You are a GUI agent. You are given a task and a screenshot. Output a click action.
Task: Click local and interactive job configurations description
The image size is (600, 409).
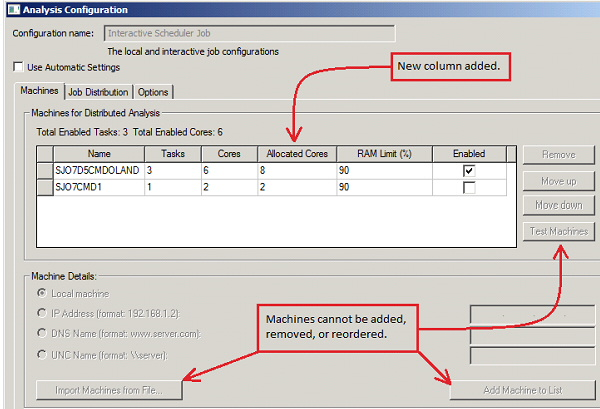point(193,52)
